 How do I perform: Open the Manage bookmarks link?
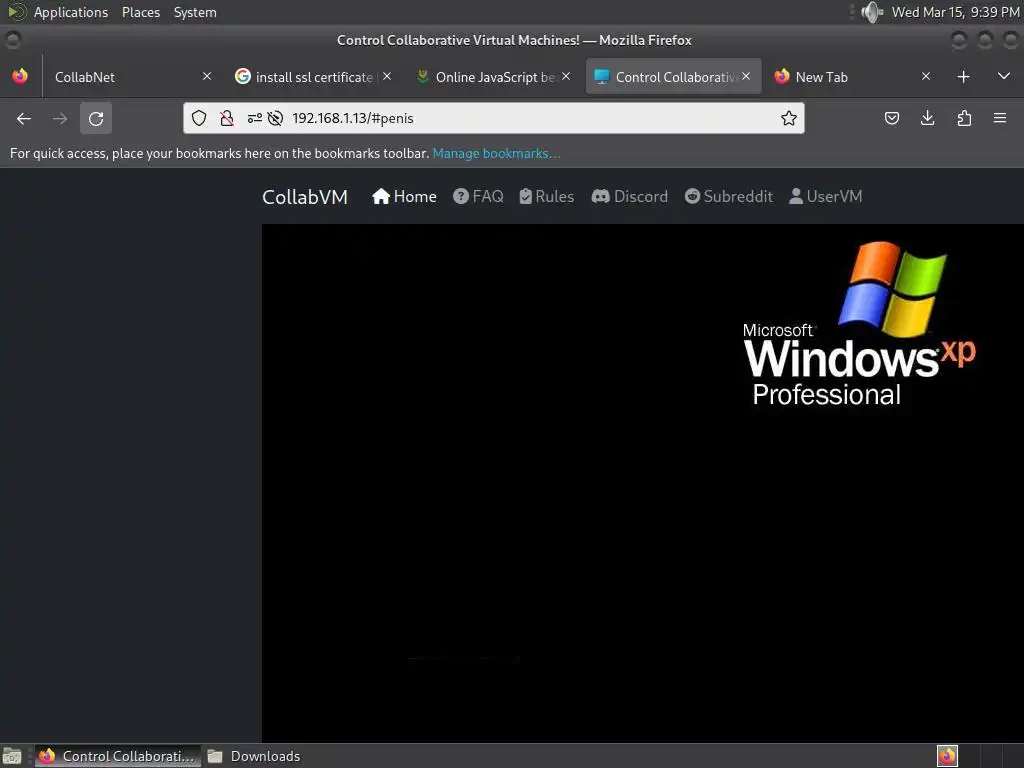496,153
